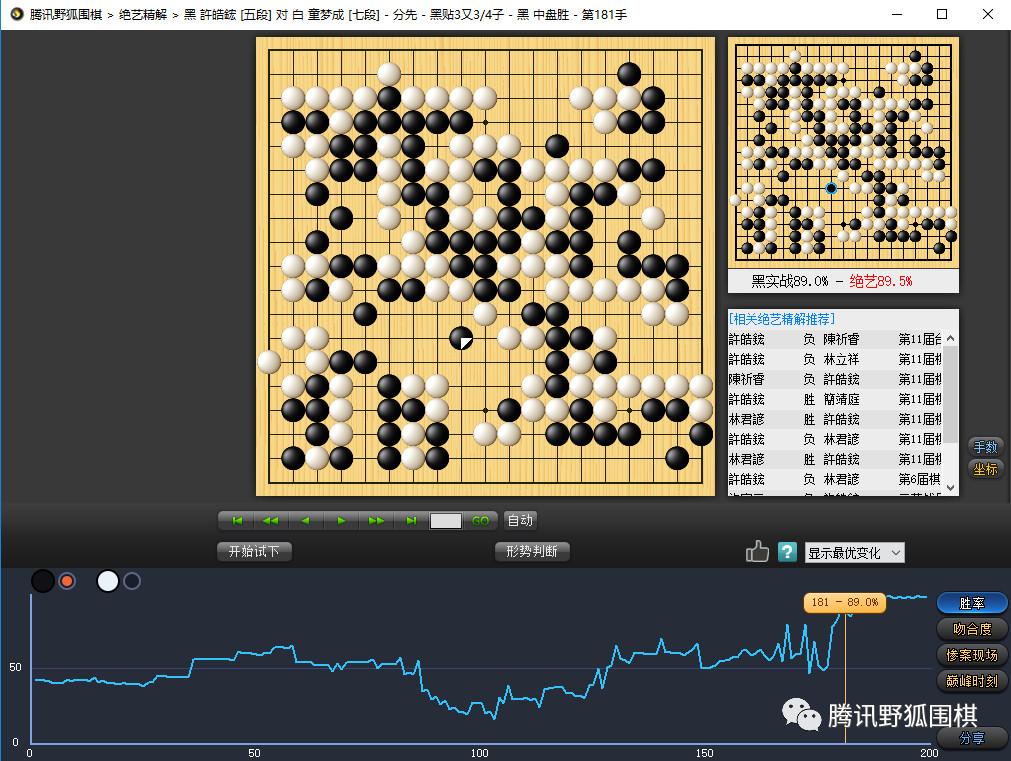The width and height of the screenshot is (1011, 761).
Task: Jump to the first move of the game
Action: click(x=237, y=520)
